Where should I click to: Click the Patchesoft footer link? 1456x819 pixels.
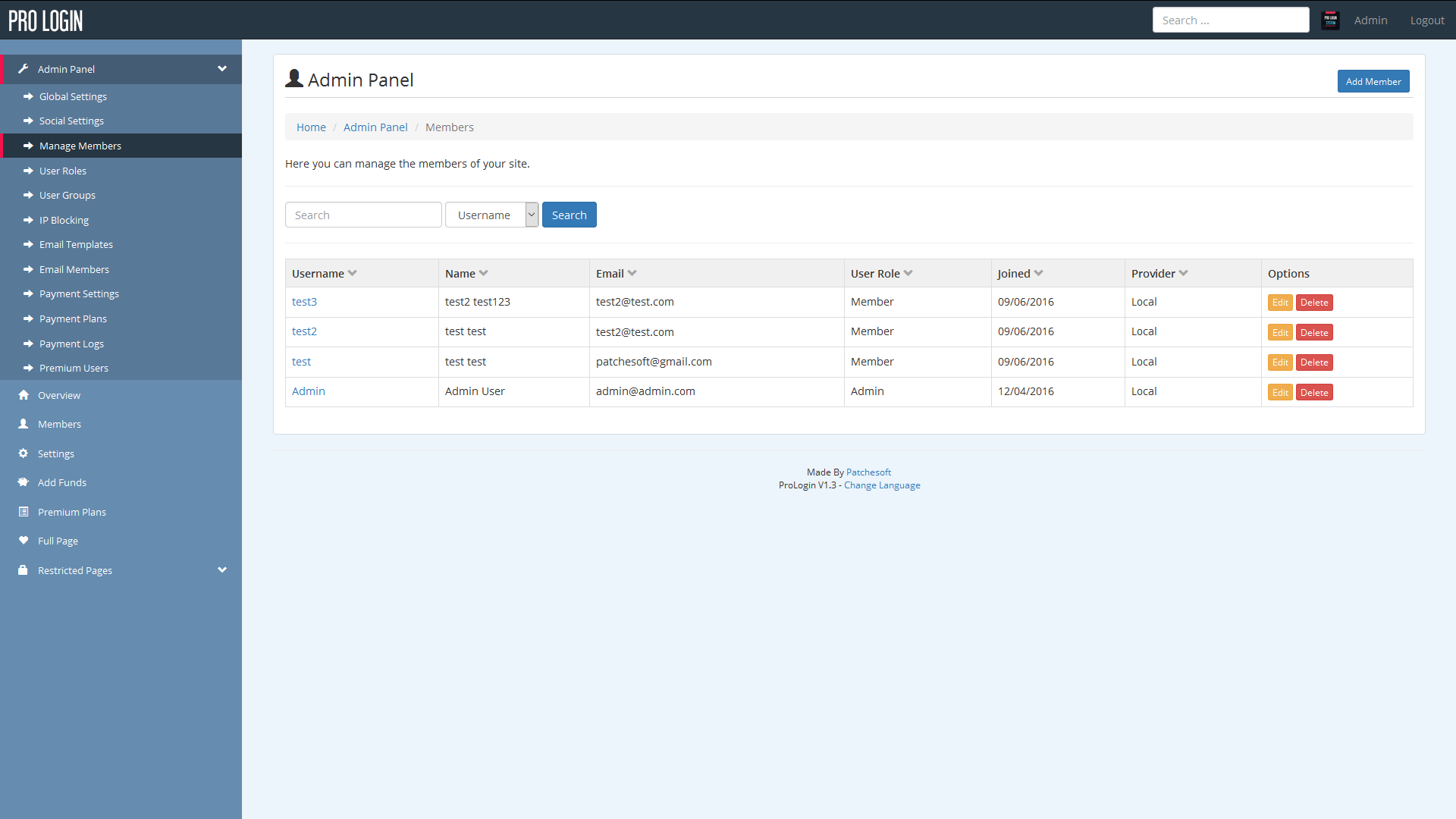pyautogui.click(x=868, y=472)
